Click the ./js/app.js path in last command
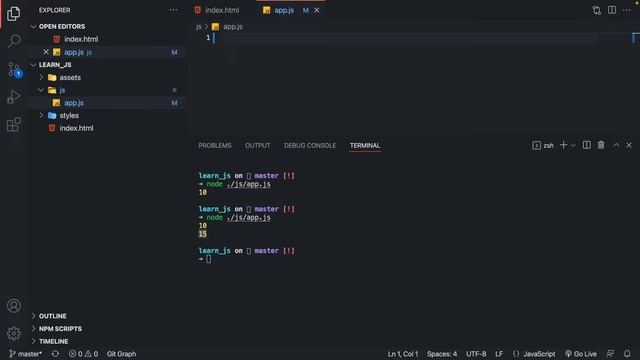Screen dimensions: 640x360 249,217
